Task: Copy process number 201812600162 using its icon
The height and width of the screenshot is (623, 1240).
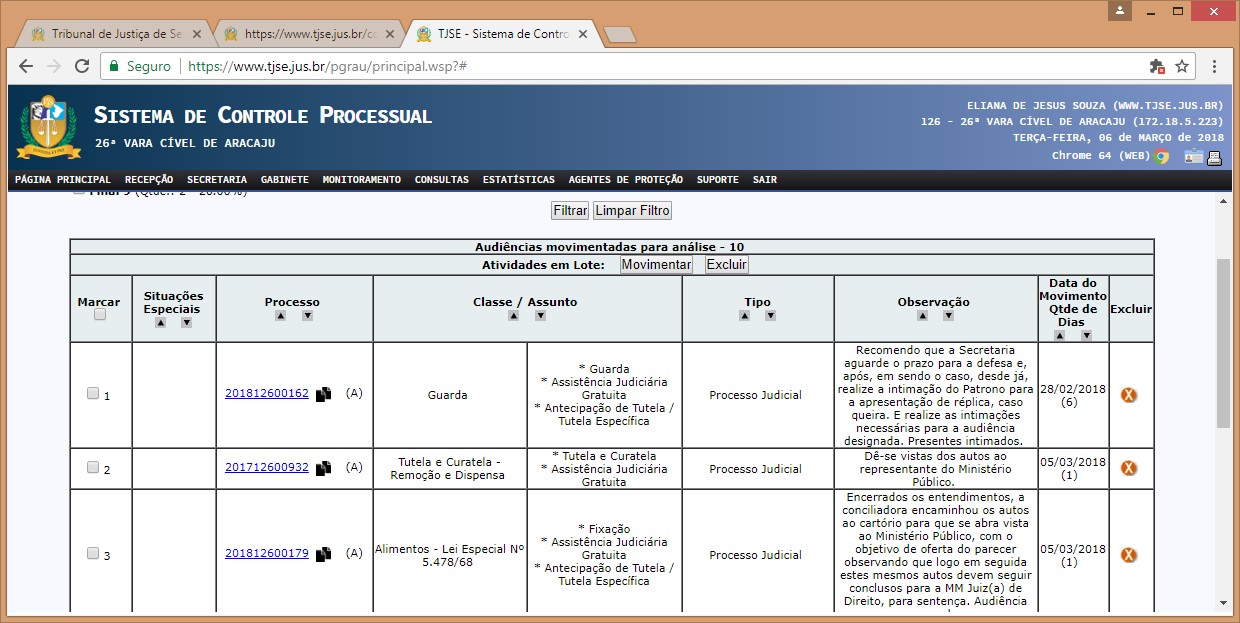Action: pos(323,394)
